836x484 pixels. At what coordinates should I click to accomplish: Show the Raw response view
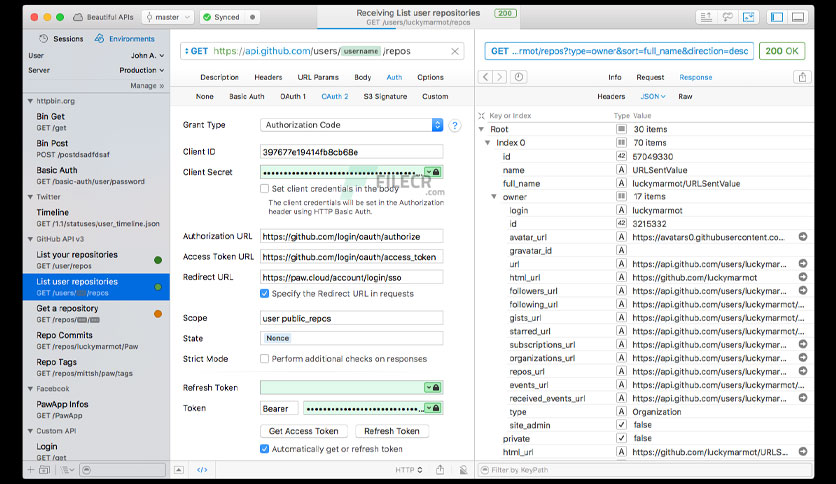[685, 96]
